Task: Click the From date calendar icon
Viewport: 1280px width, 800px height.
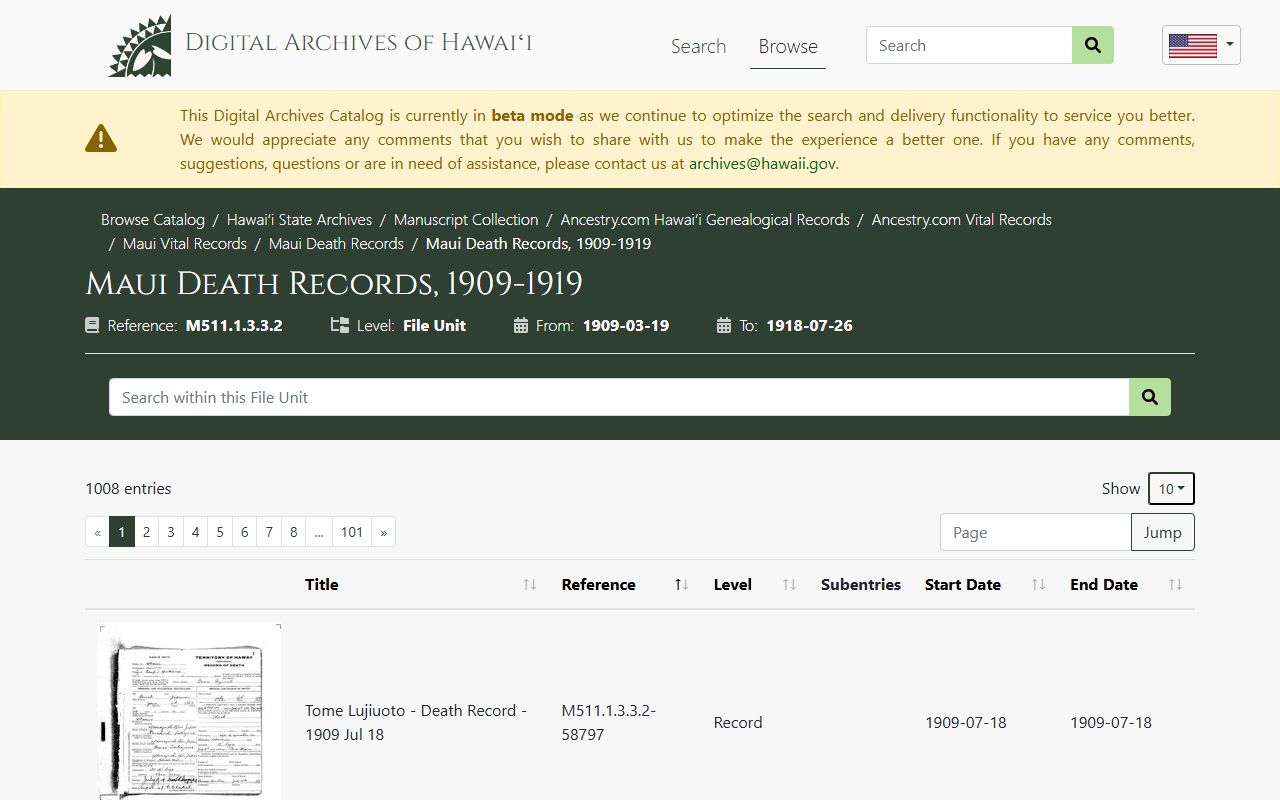Action: (521, 325)
